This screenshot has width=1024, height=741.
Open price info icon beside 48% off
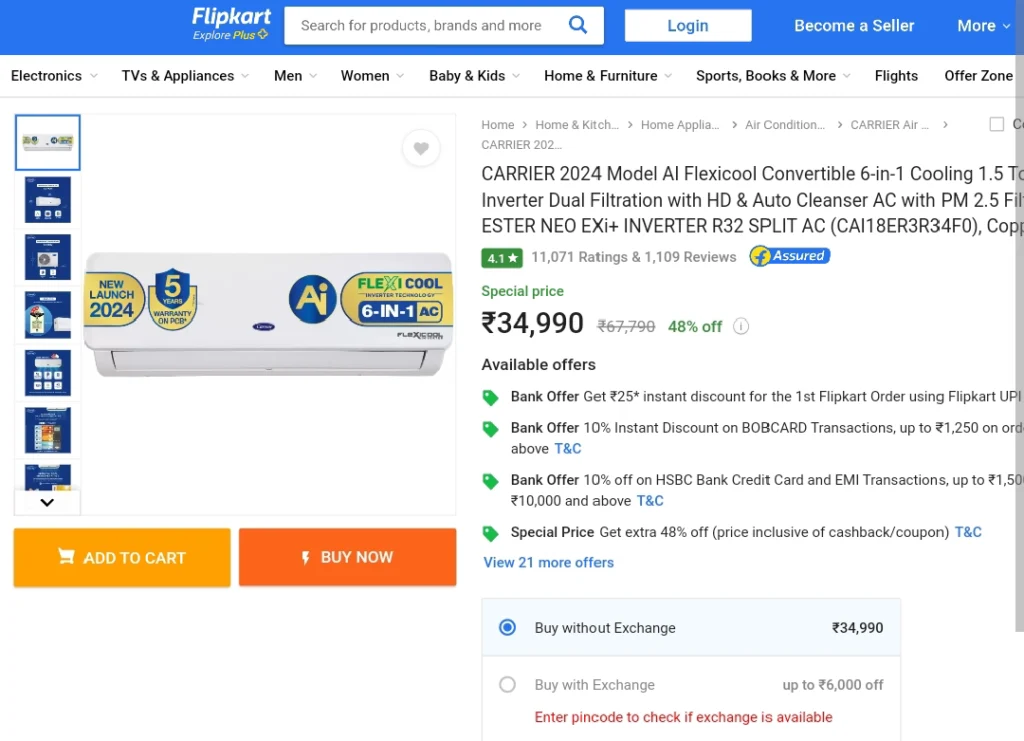coord(741,326)
